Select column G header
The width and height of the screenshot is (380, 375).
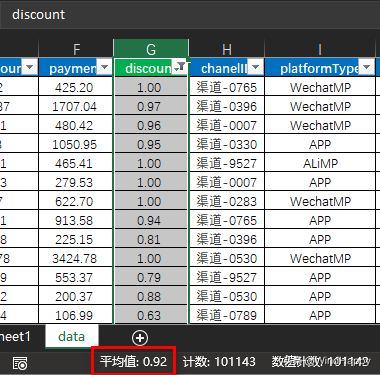click(x=151, y=49)
